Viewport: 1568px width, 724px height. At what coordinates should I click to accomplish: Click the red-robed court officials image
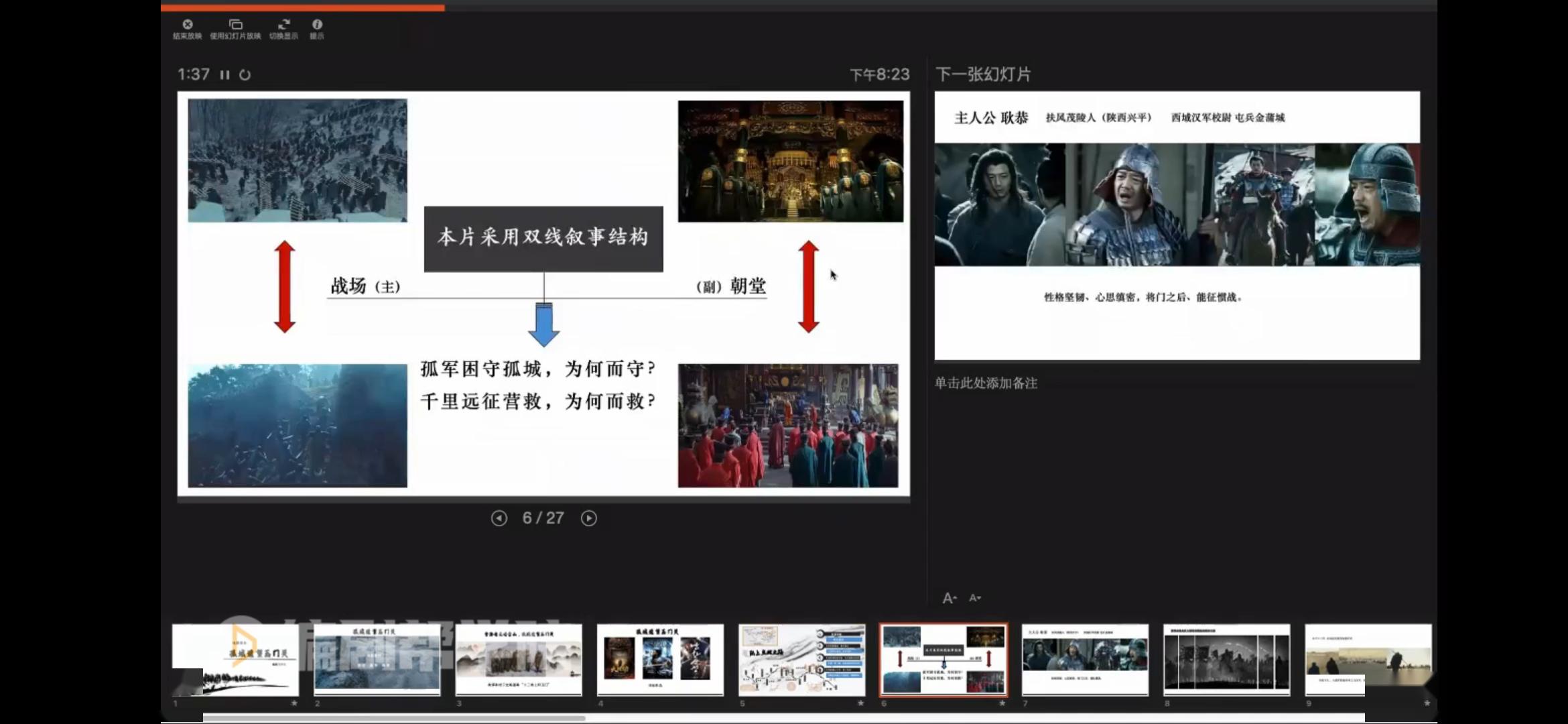[788, 426]
